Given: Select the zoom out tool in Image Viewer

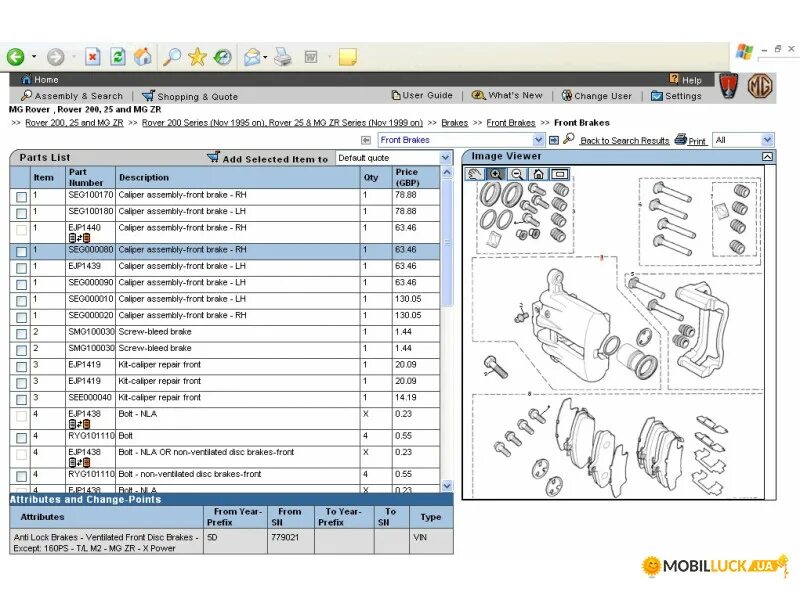Looking at the screenshot, I should (517, 174).
